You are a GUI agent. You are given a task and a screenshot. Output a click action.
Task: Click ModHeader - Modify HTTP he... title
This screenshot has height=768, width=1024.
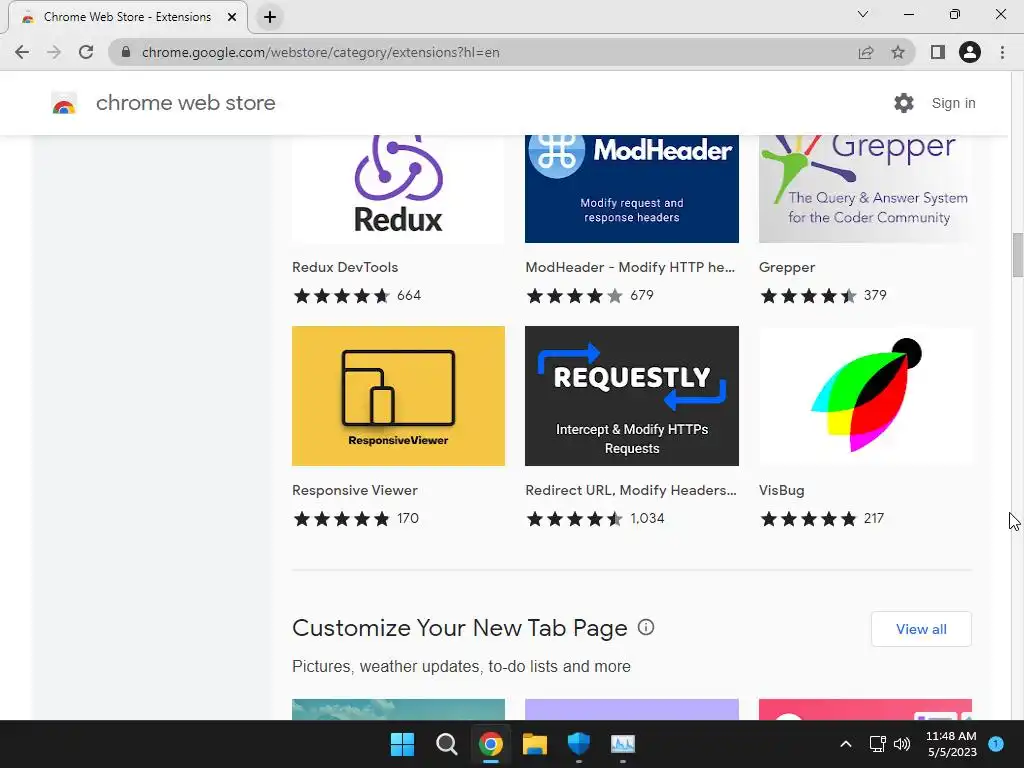click(630, 267)
